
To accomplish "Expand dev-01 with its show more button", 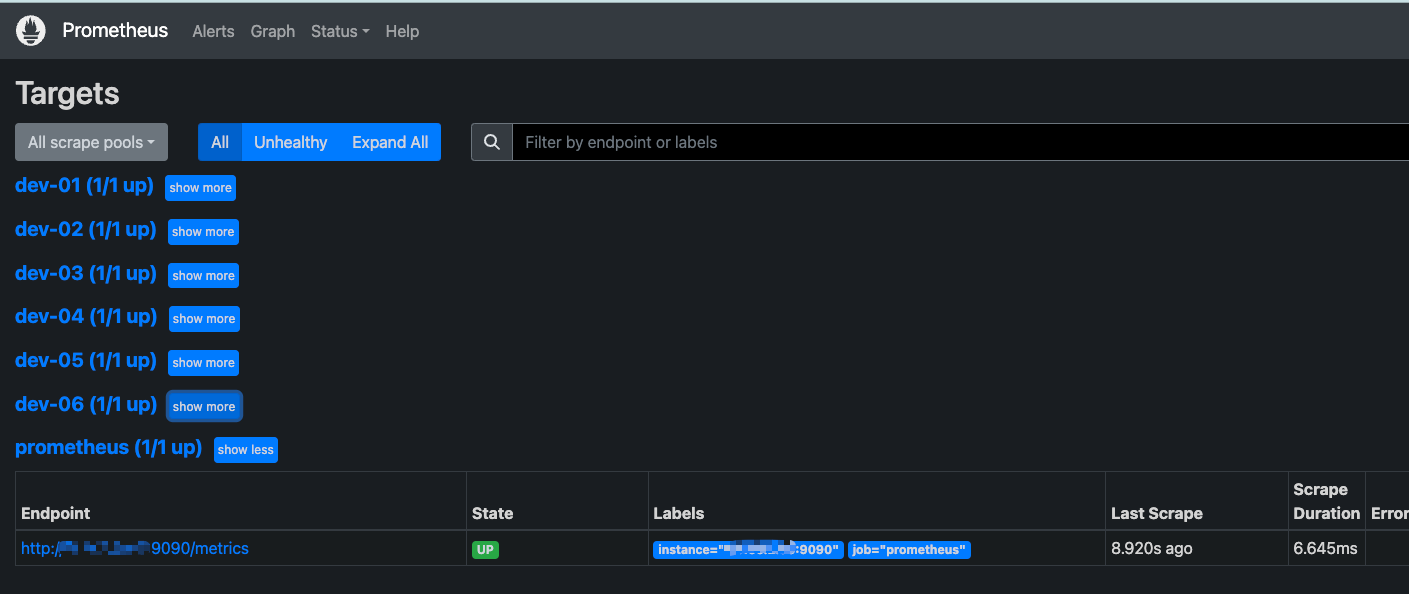I will 200,188.
